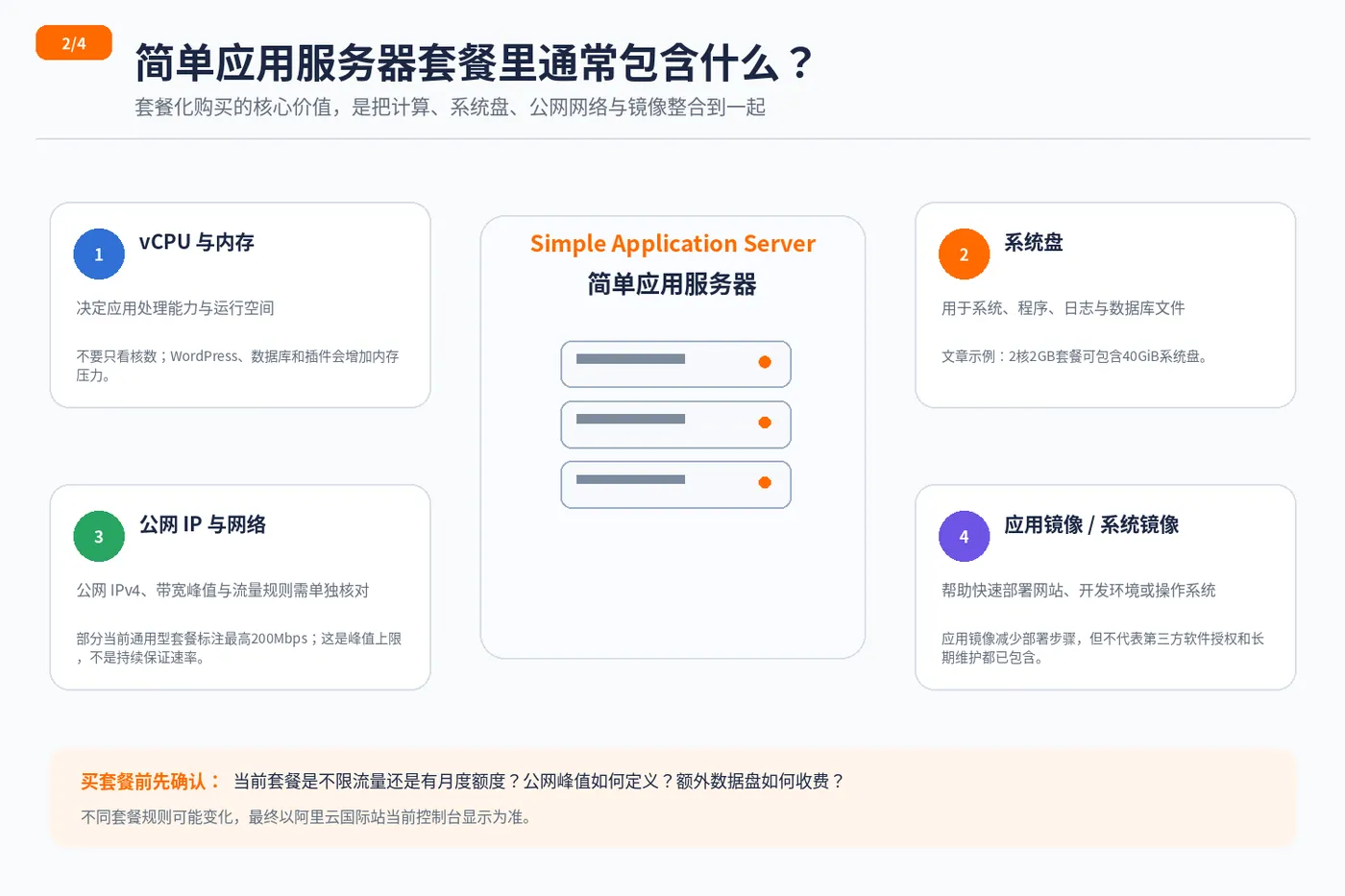This screenshot has width=1345, height=896.
Task: Select the middle server rack illustration
Action: [675, 424]
